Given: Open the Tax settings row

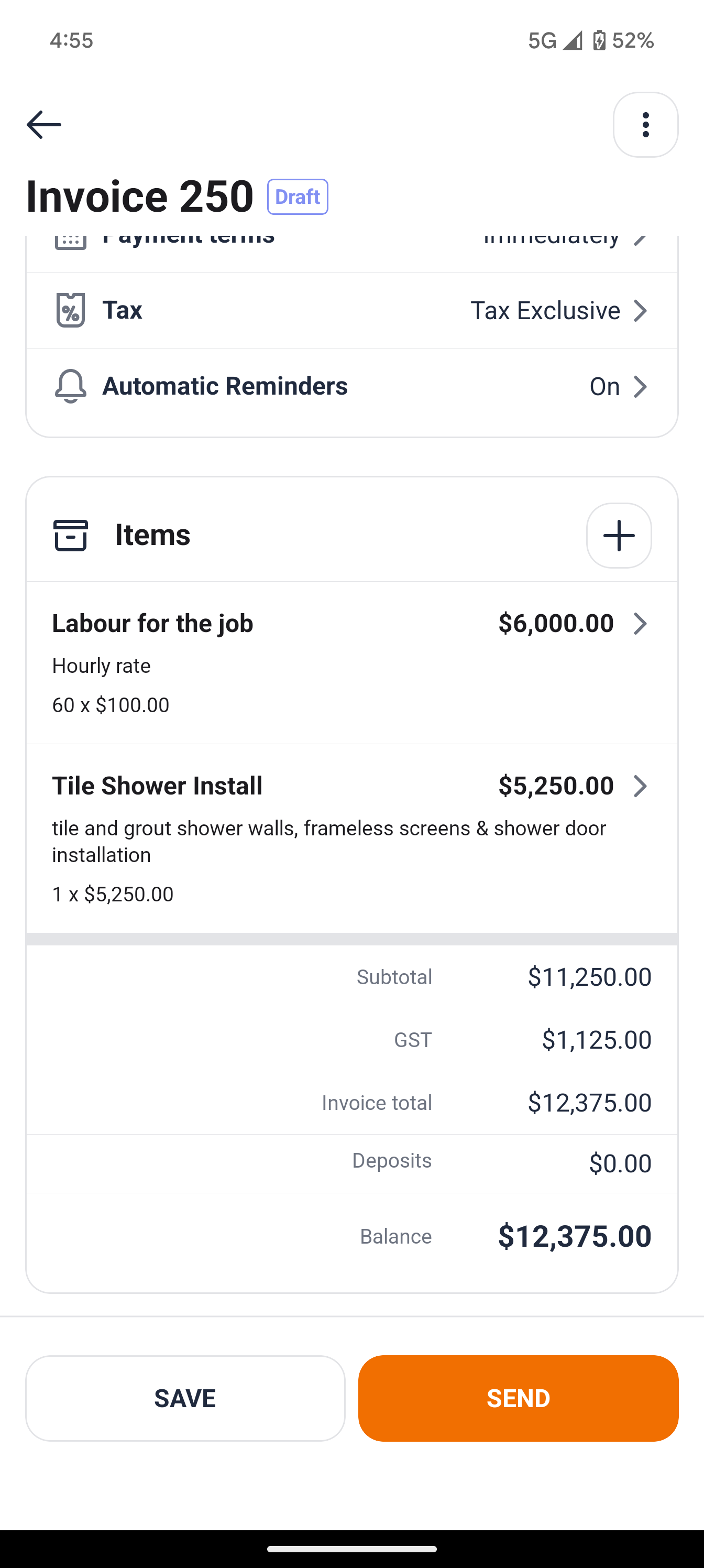Looking at the screenshot, I should point(351,310).
